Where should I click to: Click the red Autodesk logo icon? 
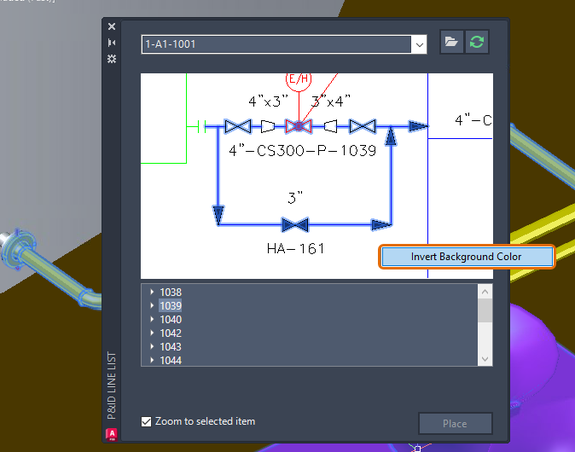pos(111,434)
